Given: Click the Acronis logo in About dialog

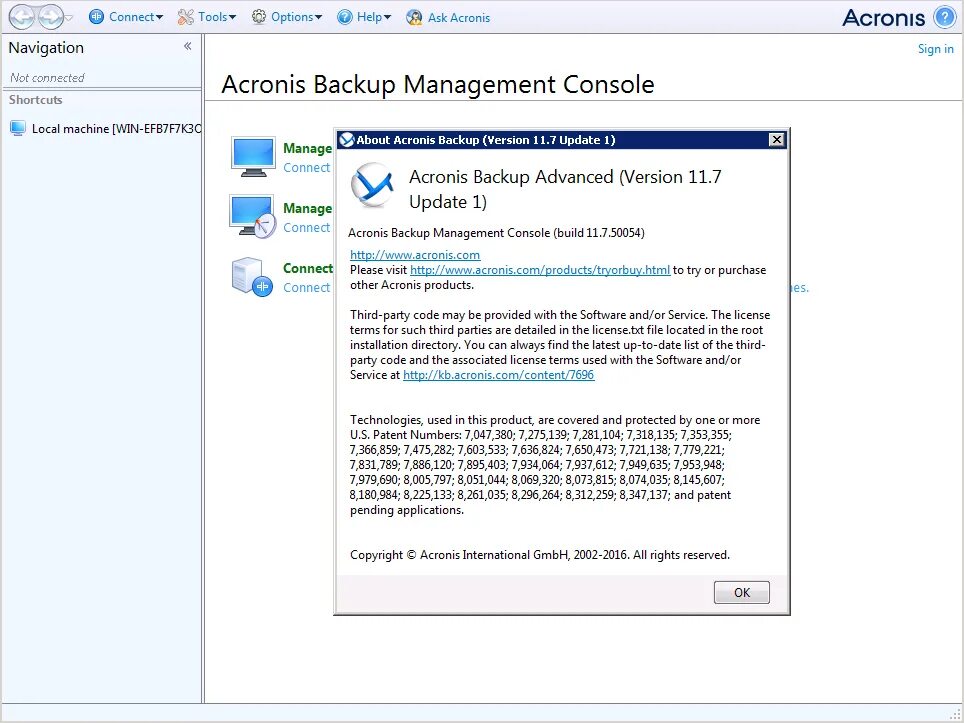Looking at the screenshot, I should click(372, 185).
